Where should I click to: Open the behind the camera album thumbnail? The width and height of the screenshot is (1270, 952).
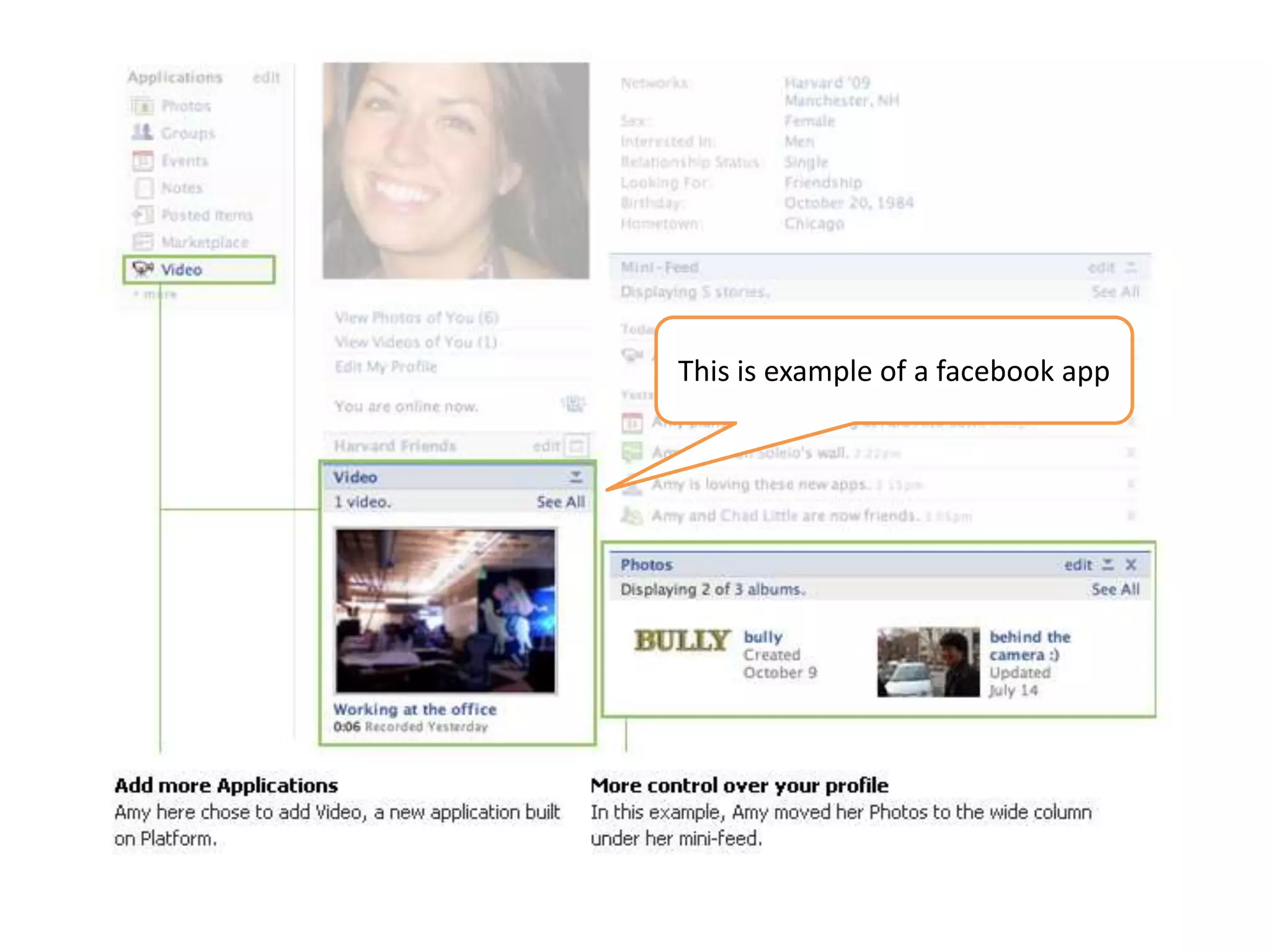(x=928, y=662)
